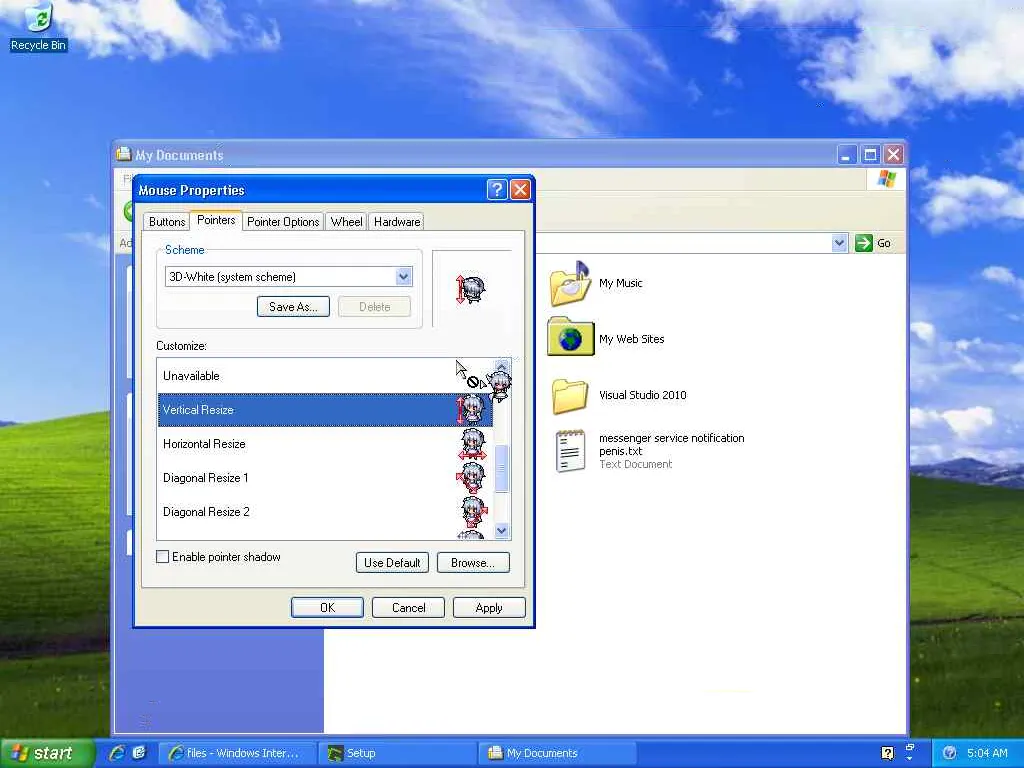Click the Horizontal Resize pointer icon
1024x768 pixels.
click(472, 444)
